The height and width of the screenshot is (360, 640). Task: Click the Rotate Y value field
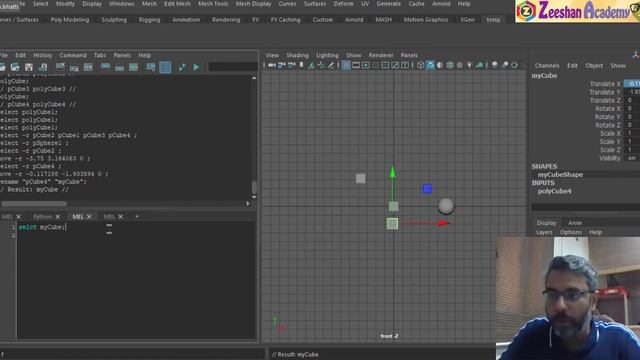(632, 117)
